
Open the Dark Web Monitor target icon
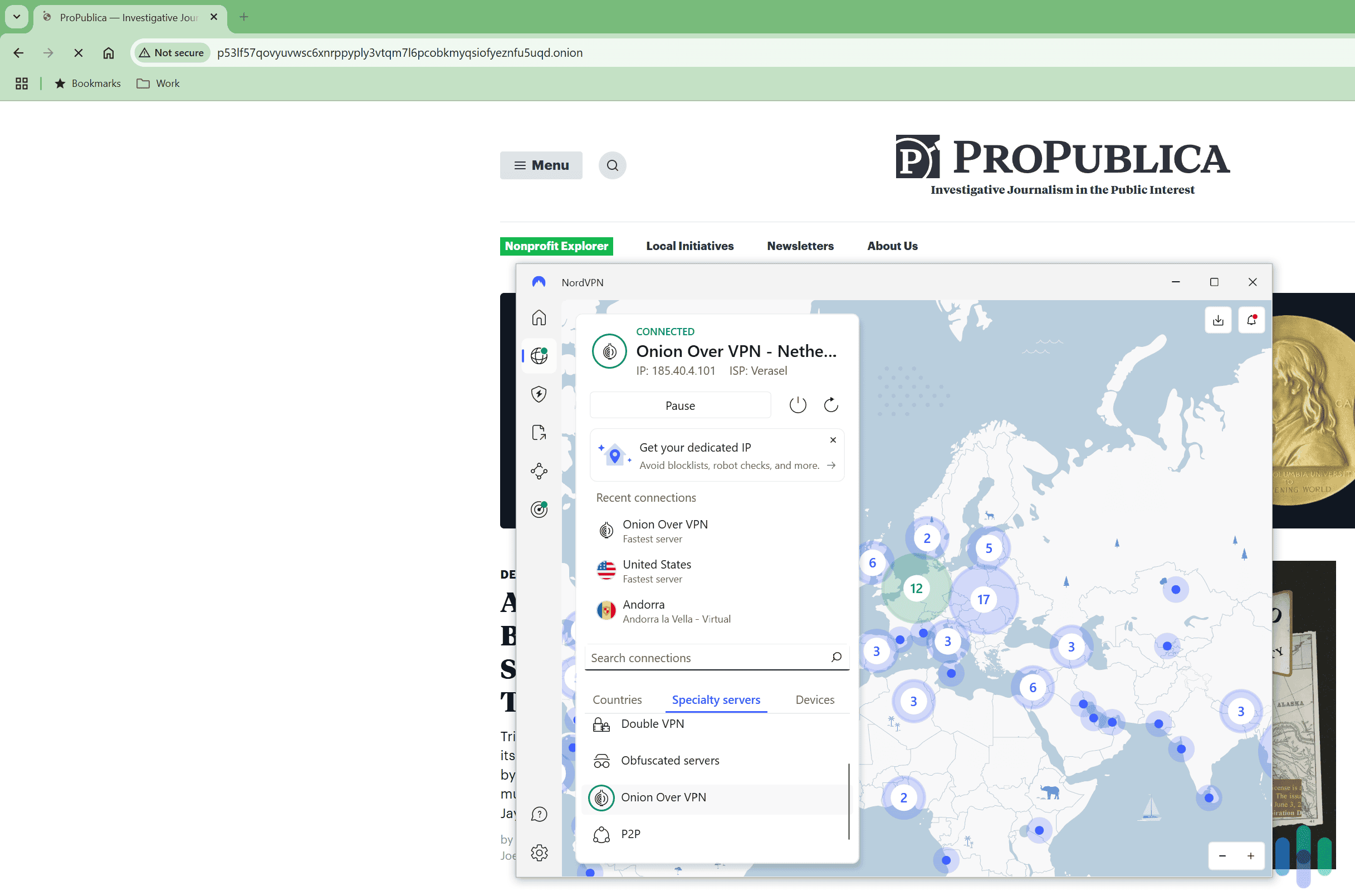coord(539,509)
